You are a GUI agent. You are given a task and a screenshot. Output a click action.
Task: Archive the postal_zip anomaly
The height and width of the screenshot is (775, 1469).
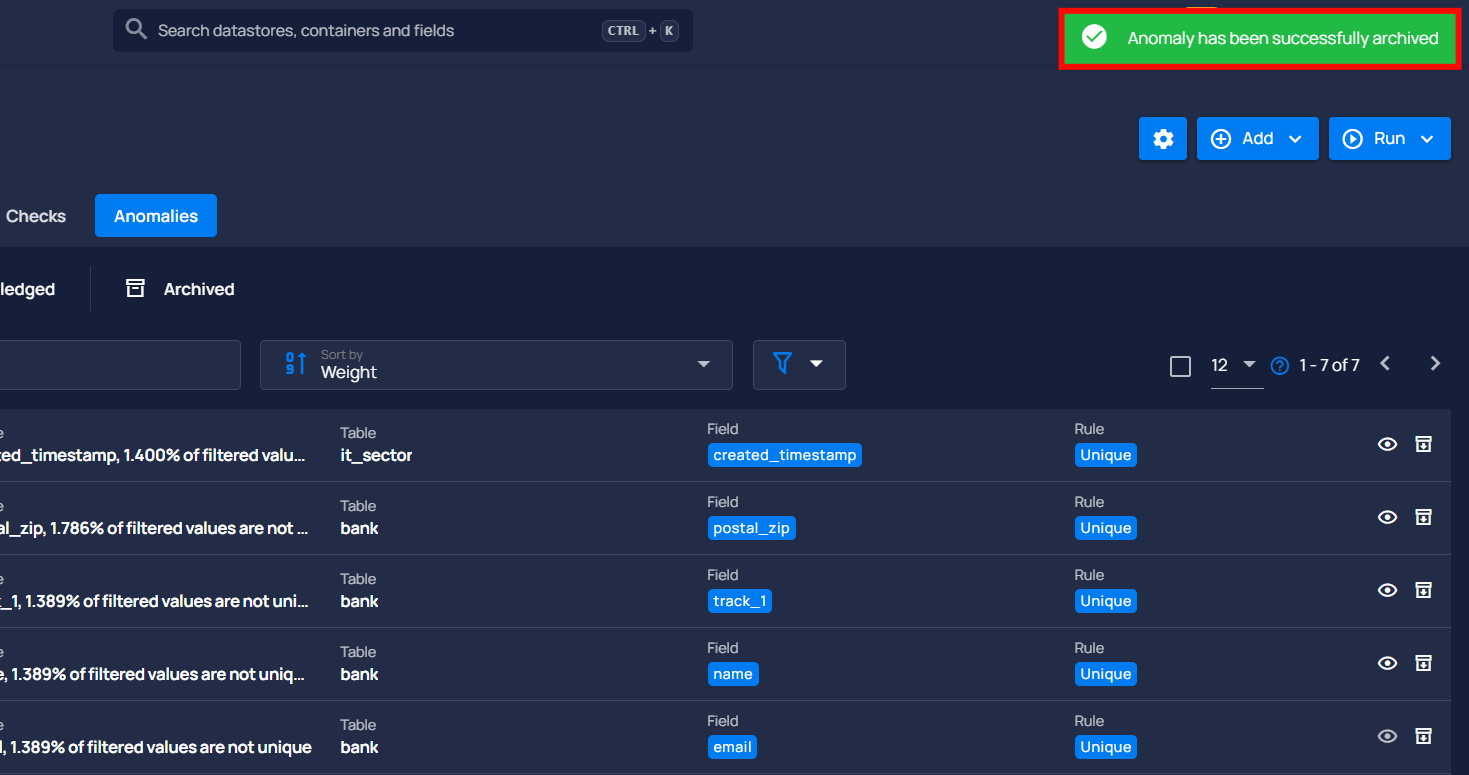[1423, 517]
